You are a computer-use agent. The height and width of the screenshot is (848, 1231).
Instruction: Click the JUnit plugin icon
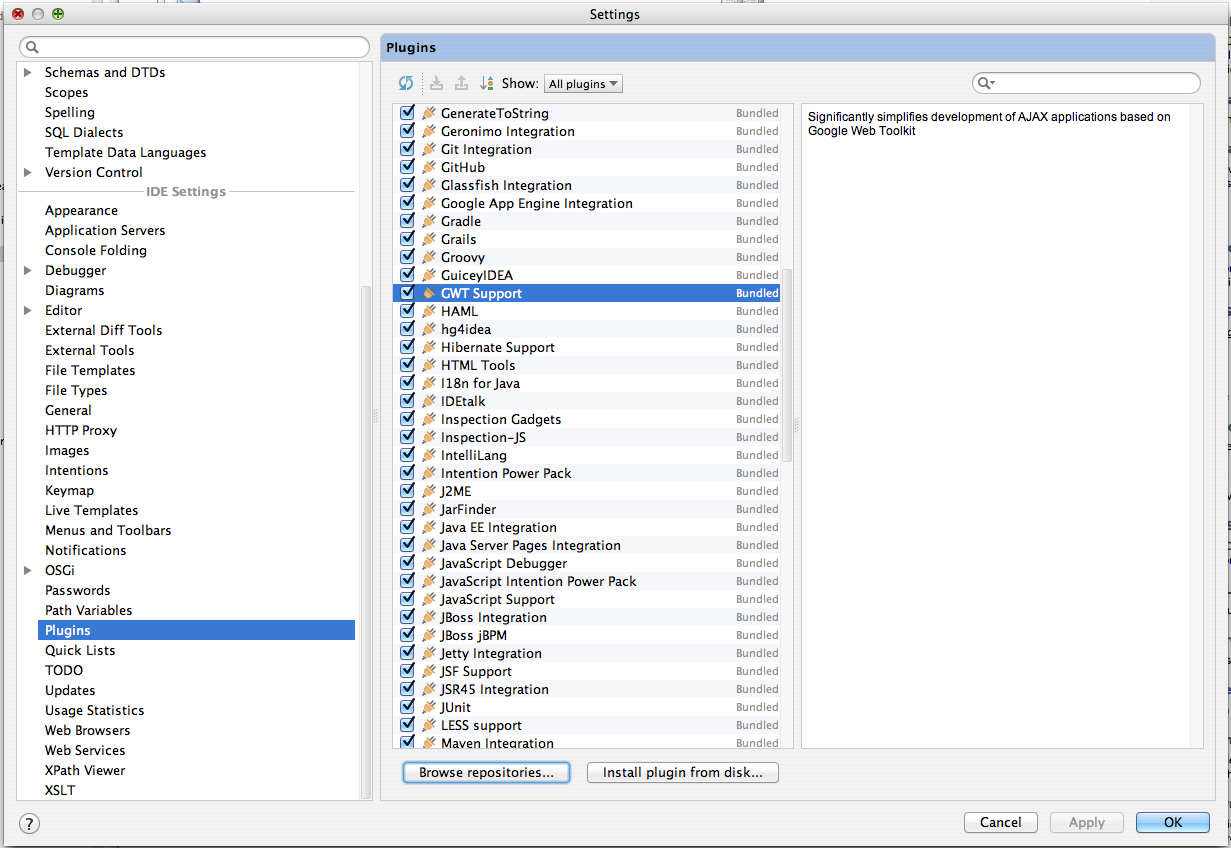(x=429, y=707)
